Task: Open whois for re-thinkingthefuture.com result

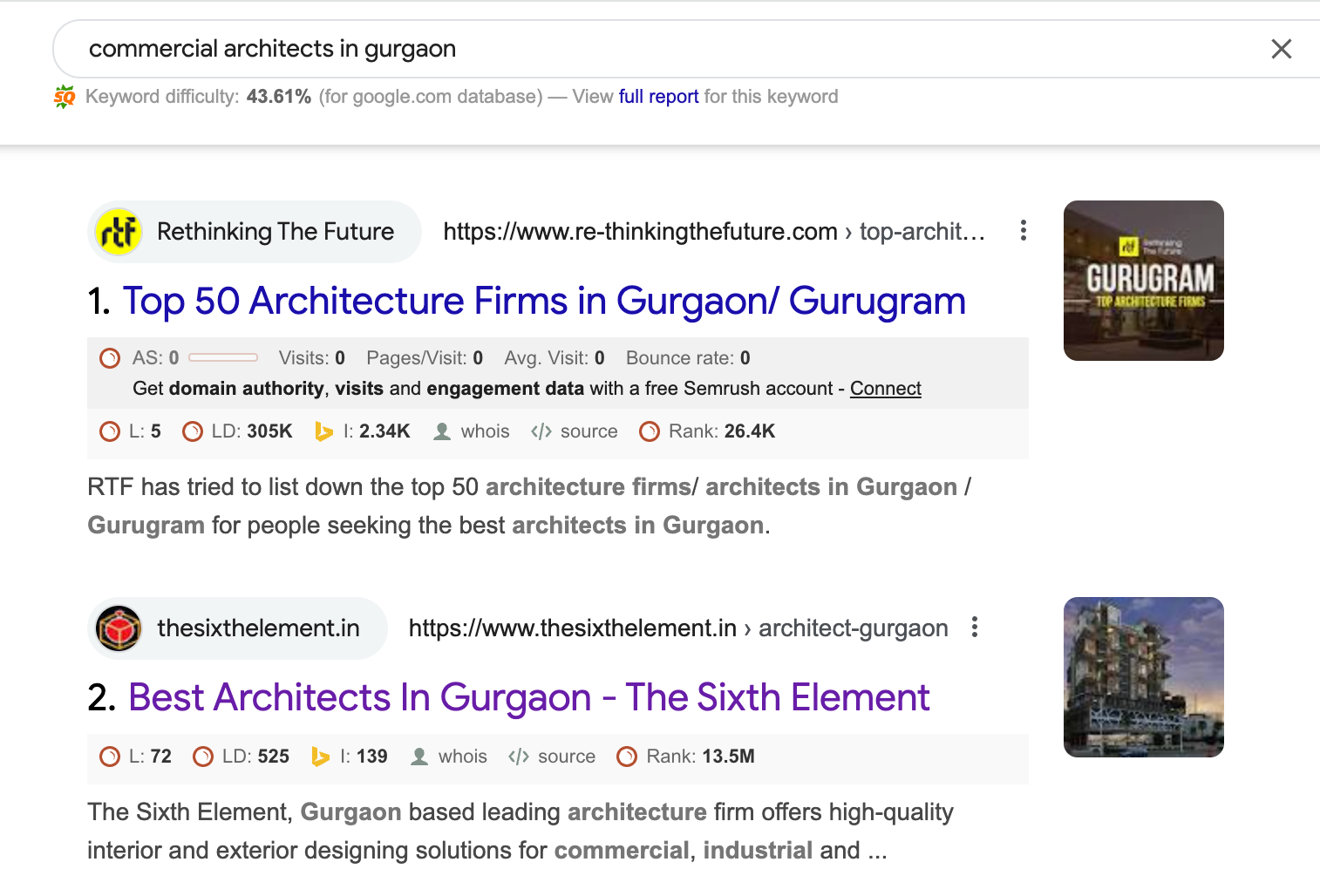Action: tap(472, 431)
